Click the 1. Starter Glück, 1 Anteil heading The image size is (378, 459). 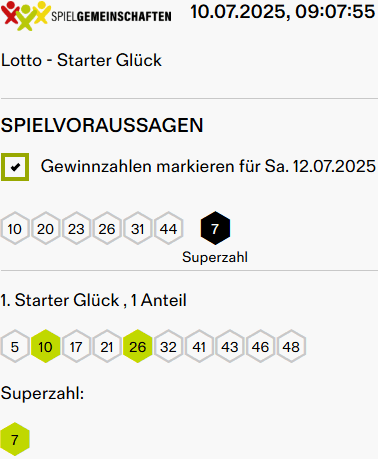(93, 300)
